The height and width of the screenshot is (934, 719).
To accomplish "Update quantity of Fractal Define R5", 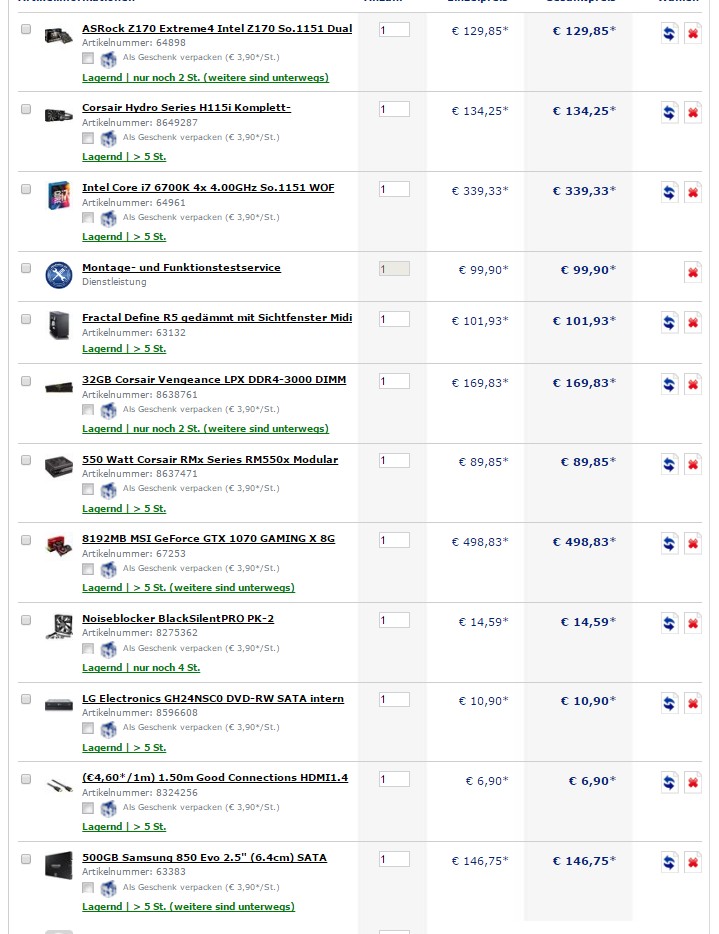I will point(669,323).
